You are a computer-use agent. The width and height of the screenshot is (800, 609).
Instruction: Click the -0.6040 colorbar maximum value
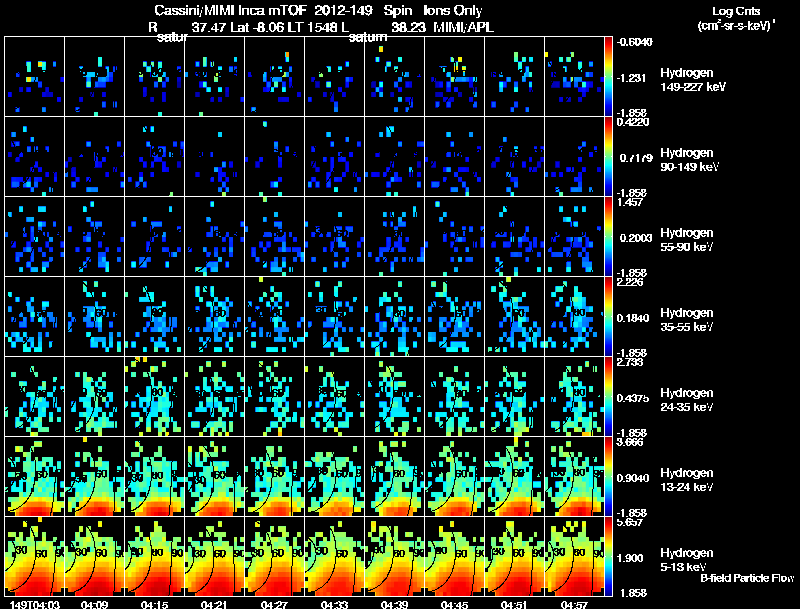[634, 42]
